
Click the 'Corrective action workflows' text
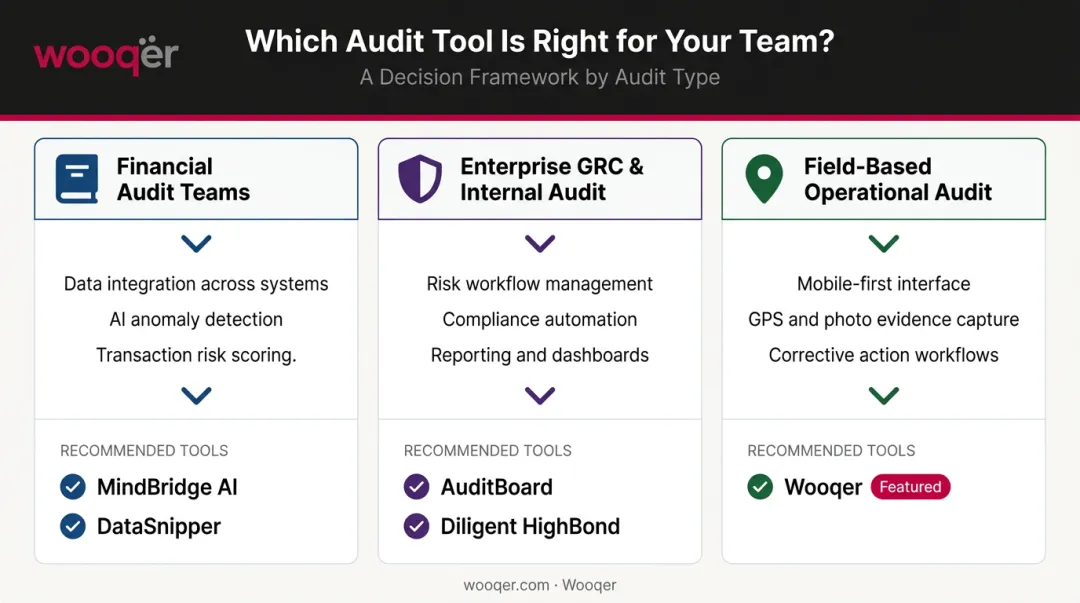tap(884, 355)
